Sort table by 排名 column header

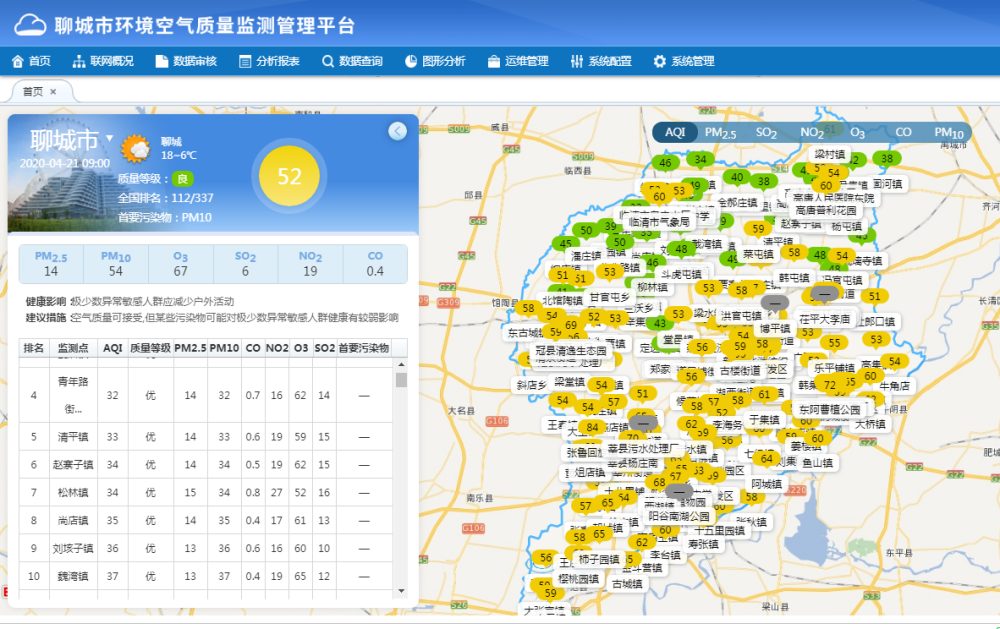tap(34, 348)
